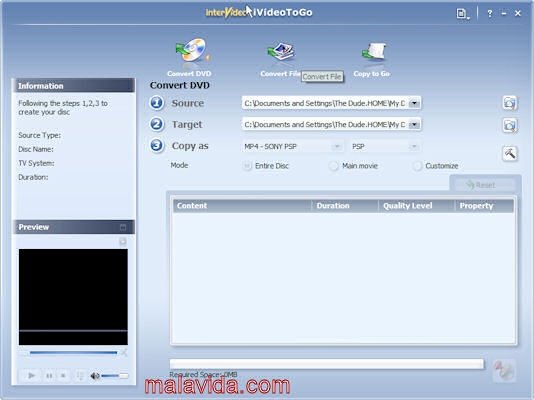Browse for the Target folder
Image resolution: width=534 pixels, height=400 pixels.
(509, 125)
